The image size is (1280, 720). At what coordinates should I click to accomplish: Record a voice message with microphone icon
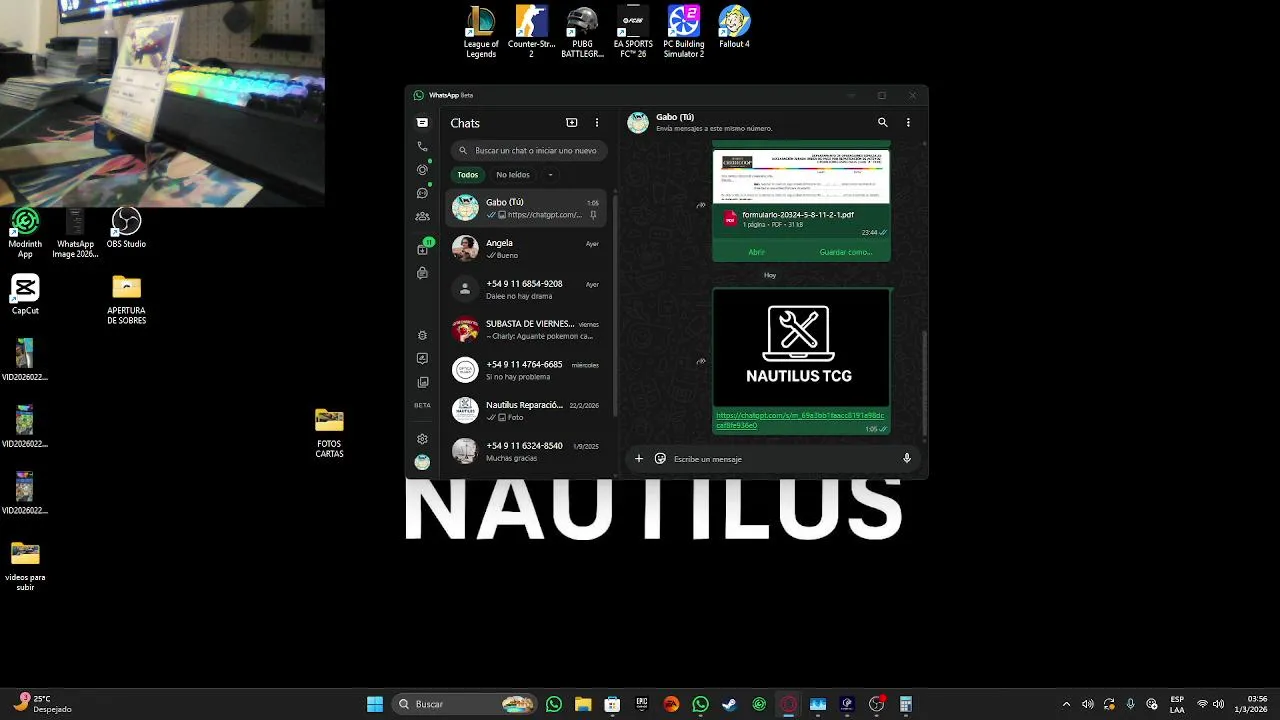(907, 459)
